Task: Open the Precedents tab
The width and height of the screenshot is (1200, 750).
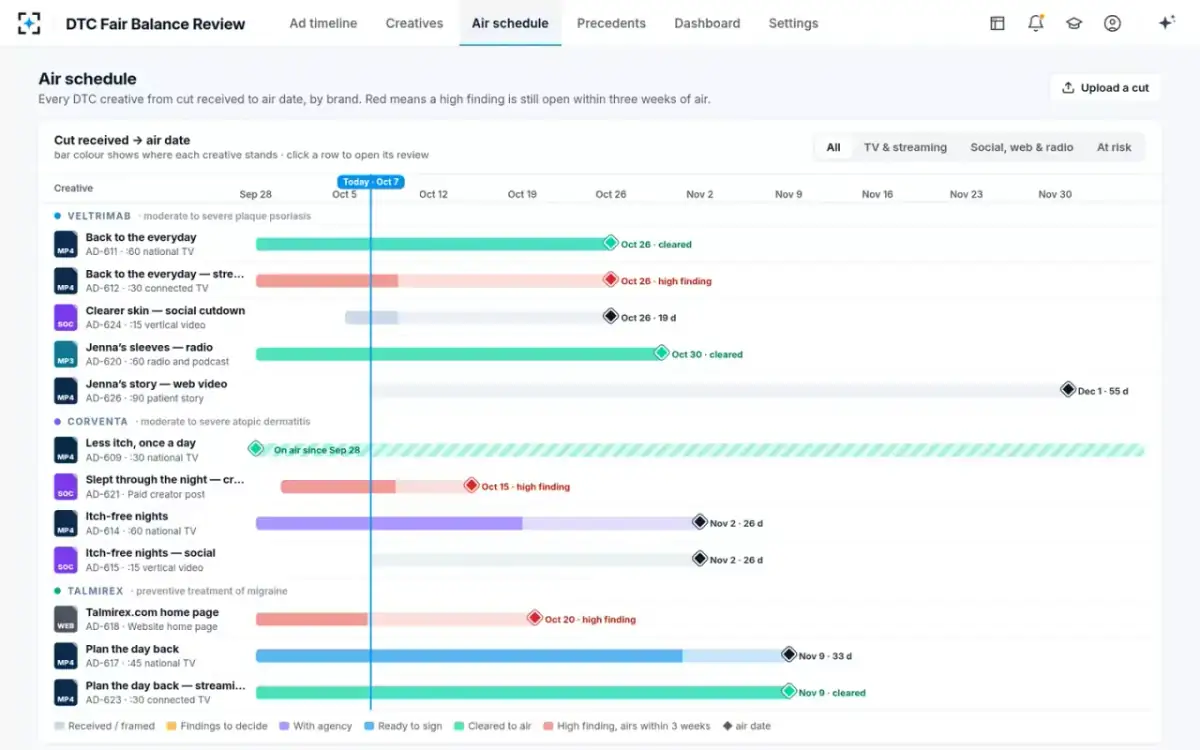Action: 611,23
